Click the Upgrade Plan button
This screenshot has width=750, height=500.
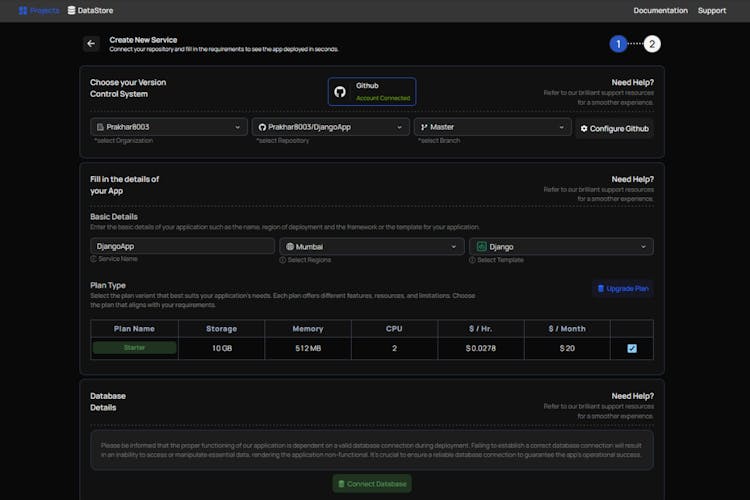click(x=623, y=289)
